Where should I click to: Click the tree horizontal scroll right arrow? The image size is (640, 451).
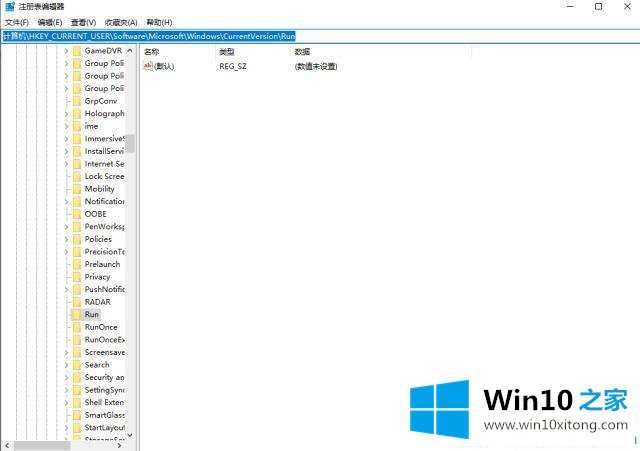tap(120, 446)
